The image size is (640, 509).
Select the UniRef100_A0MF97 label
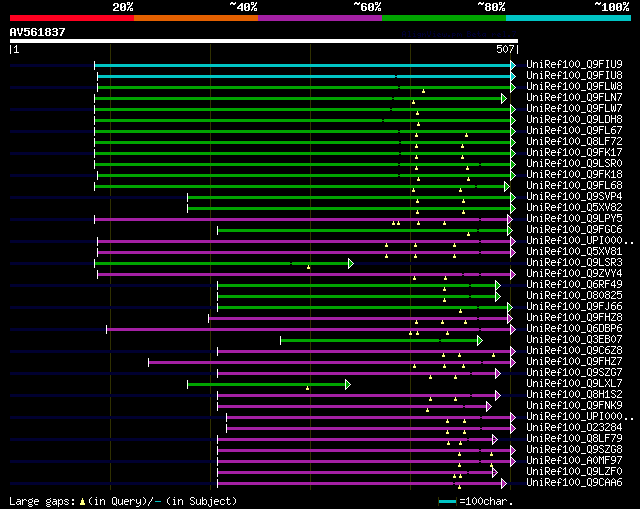point(574,461)
